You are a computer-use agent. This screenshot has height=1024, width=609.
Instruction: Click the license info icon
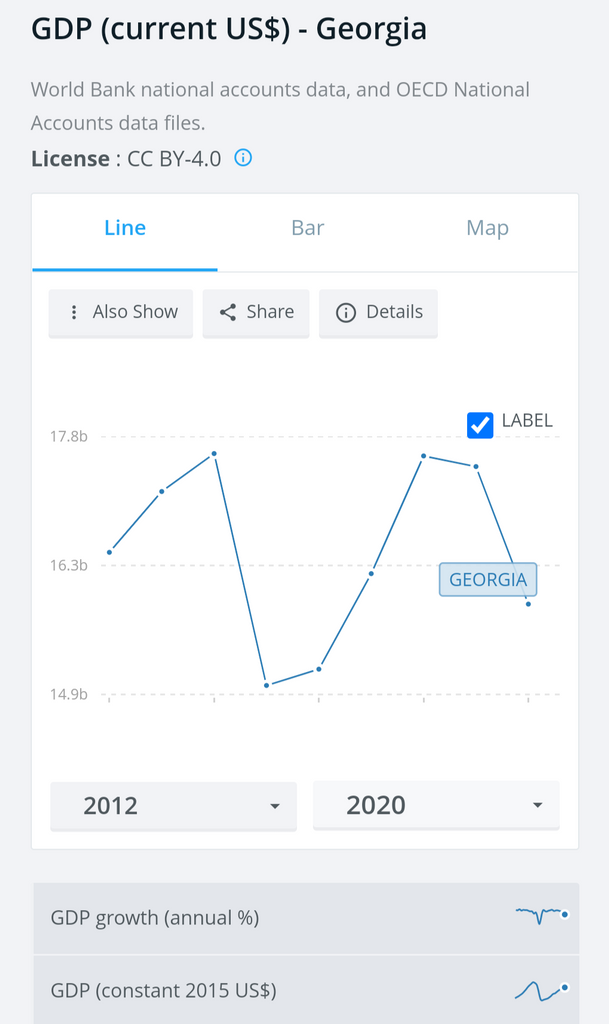pos(243,158)
